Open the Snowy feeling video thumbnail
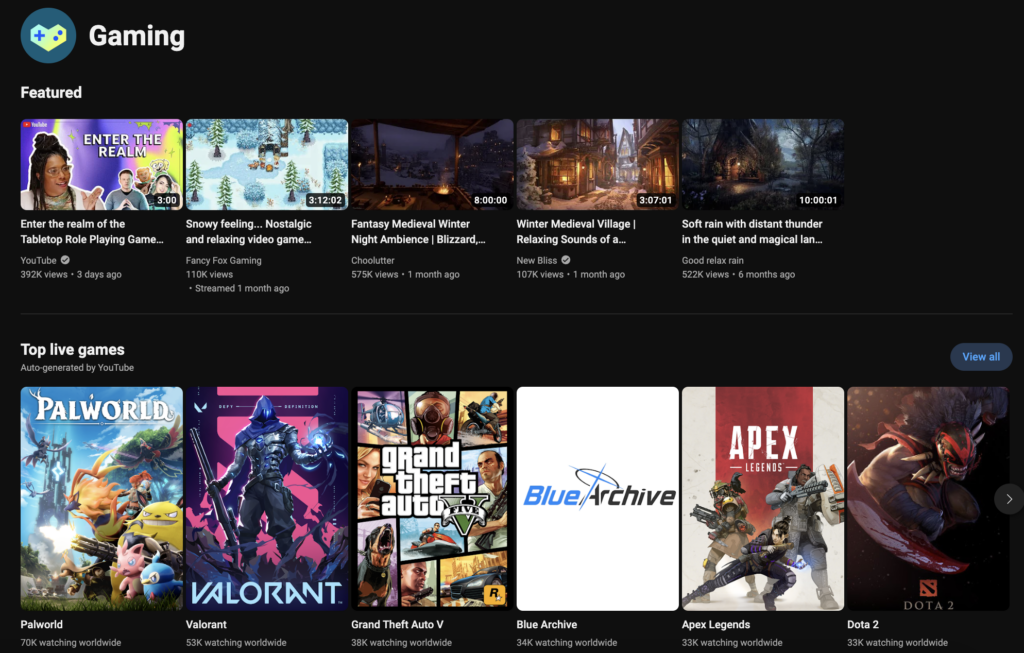This screenshot has height=653, width=1024. pos(267,165)
